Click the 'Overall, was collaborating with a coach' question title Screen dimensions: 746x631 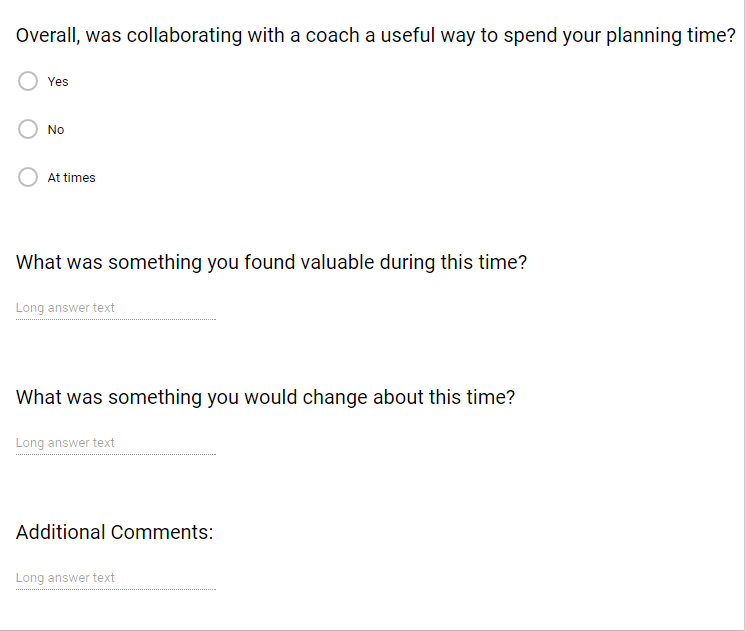375,36
